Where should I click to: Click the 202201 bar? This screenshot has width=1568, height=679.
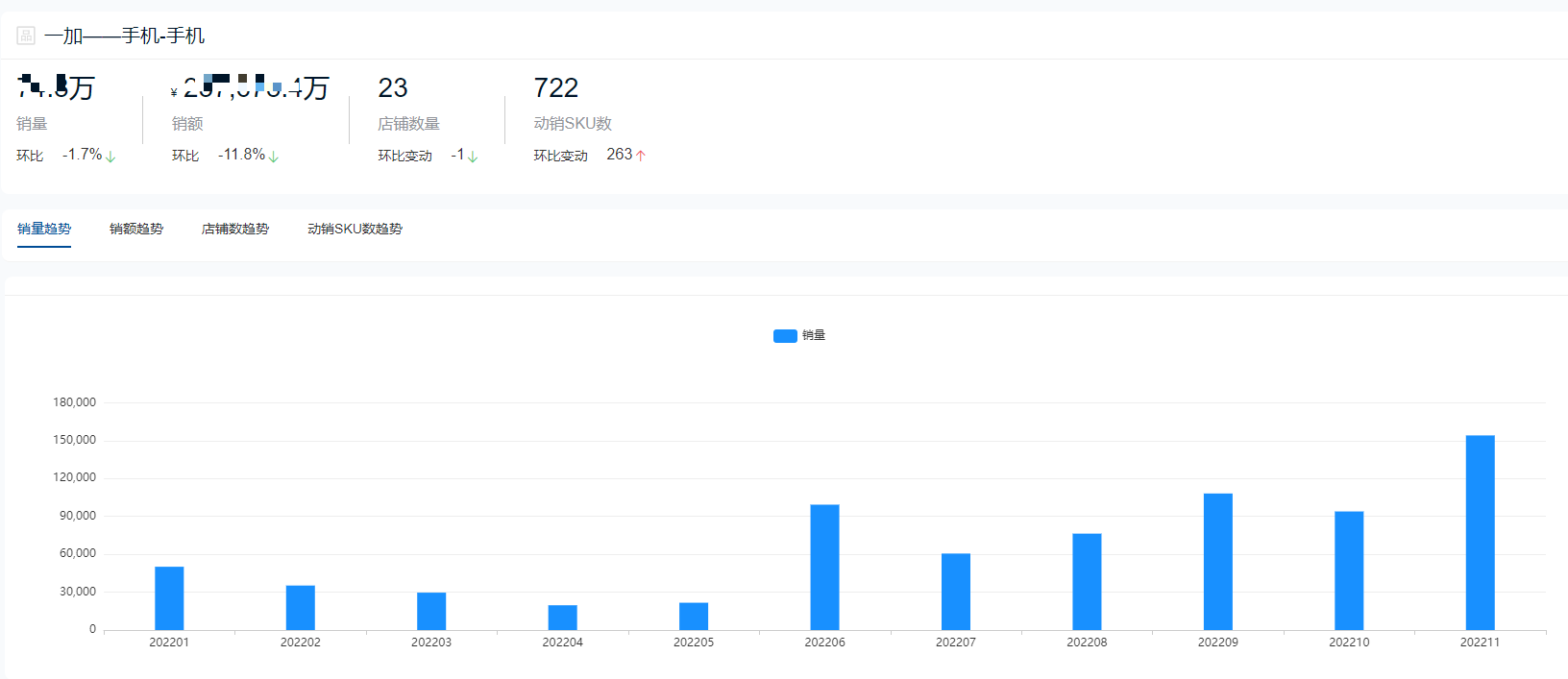coord(169,598)
